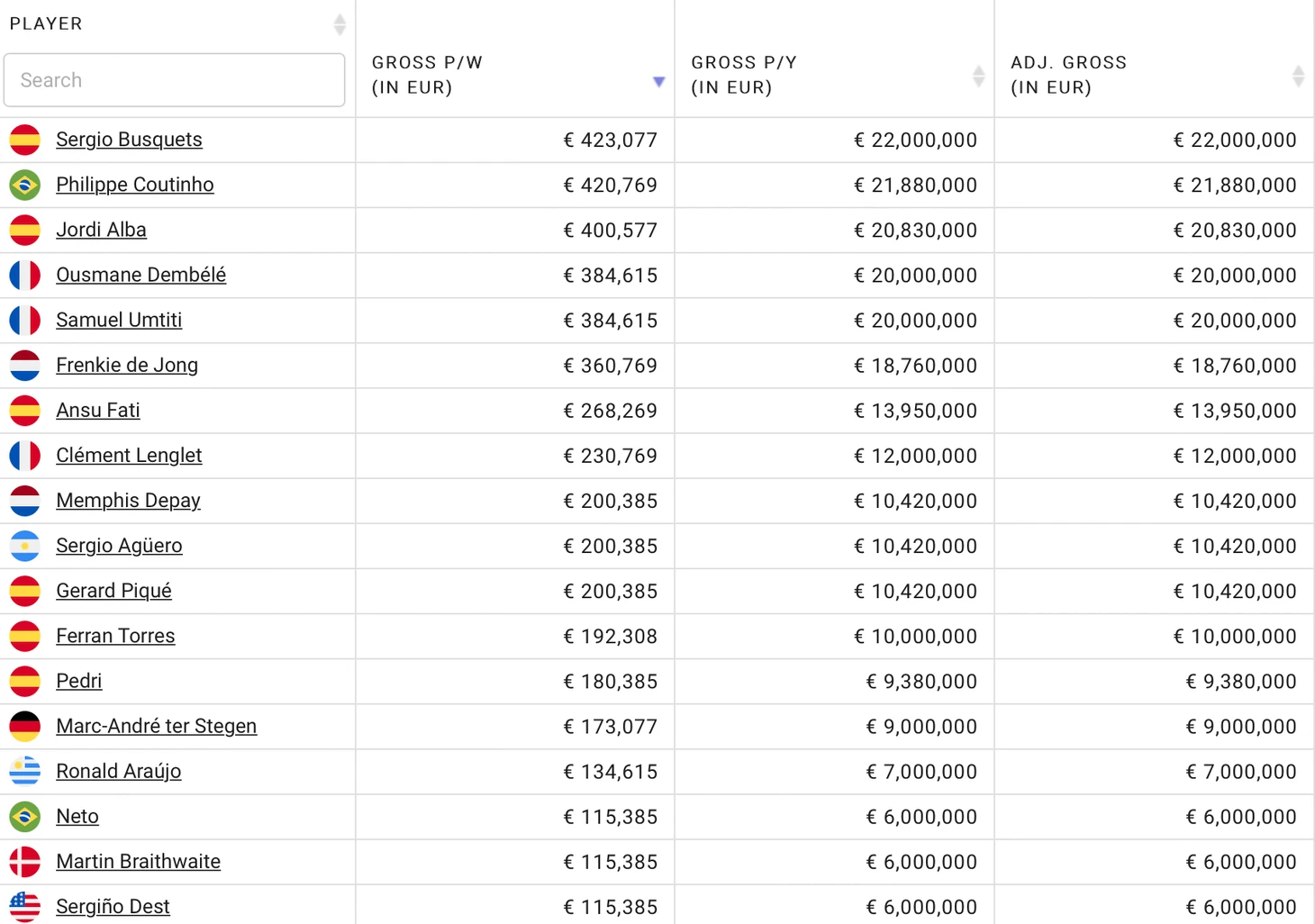This screenshot has height=924, width=1315.
Task: Click Denmark flag beside Martin Braithwaite
Action: coord(25,861)
